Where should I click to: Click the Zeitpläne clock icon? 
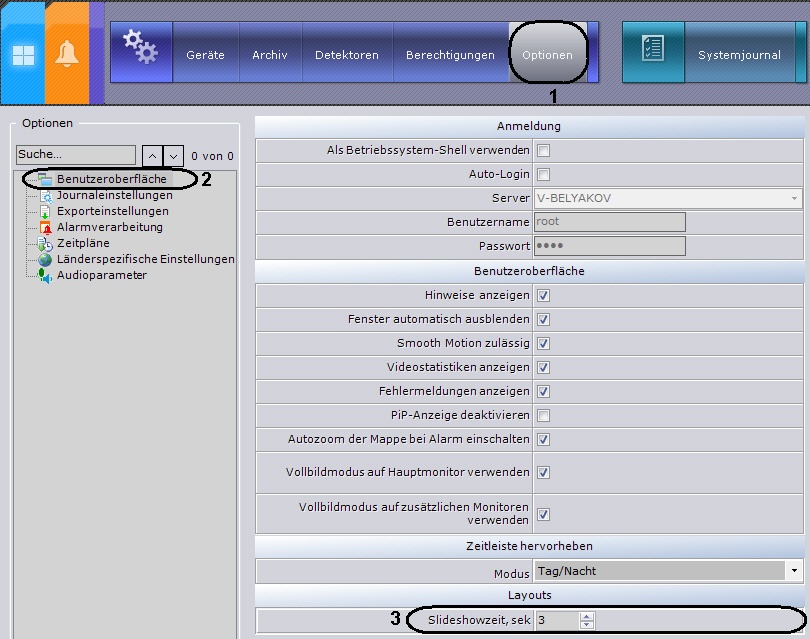(45, 244)
